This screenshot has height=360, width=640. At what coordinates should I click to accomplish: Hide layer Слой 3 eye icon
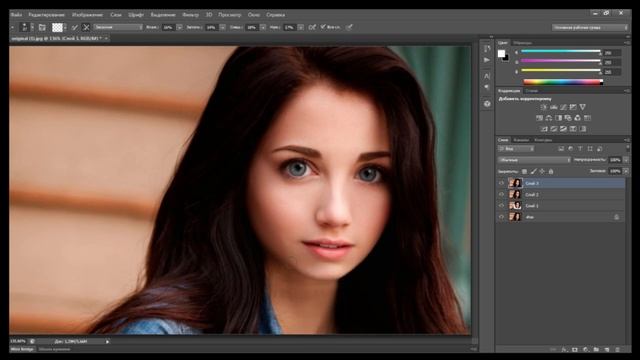502,183
